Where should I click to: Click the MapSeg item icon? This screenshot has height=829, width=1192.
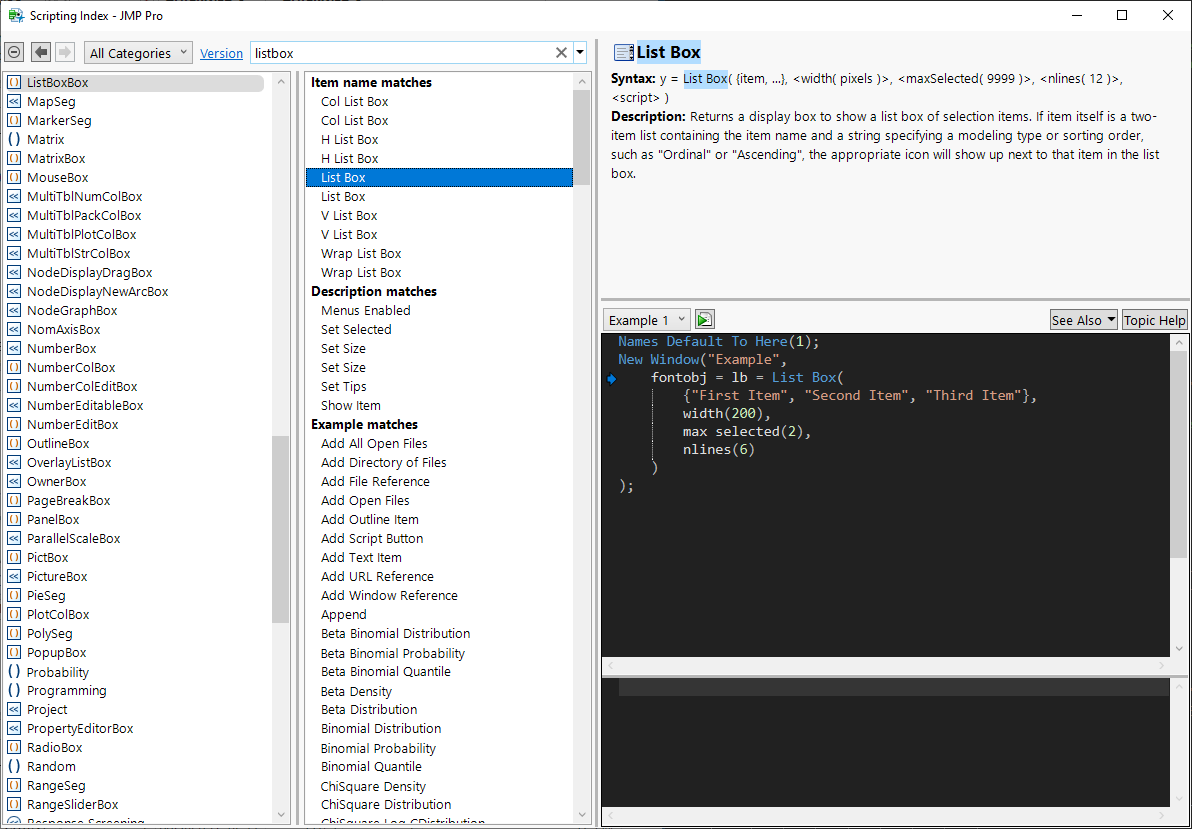[x=14, y=101]
